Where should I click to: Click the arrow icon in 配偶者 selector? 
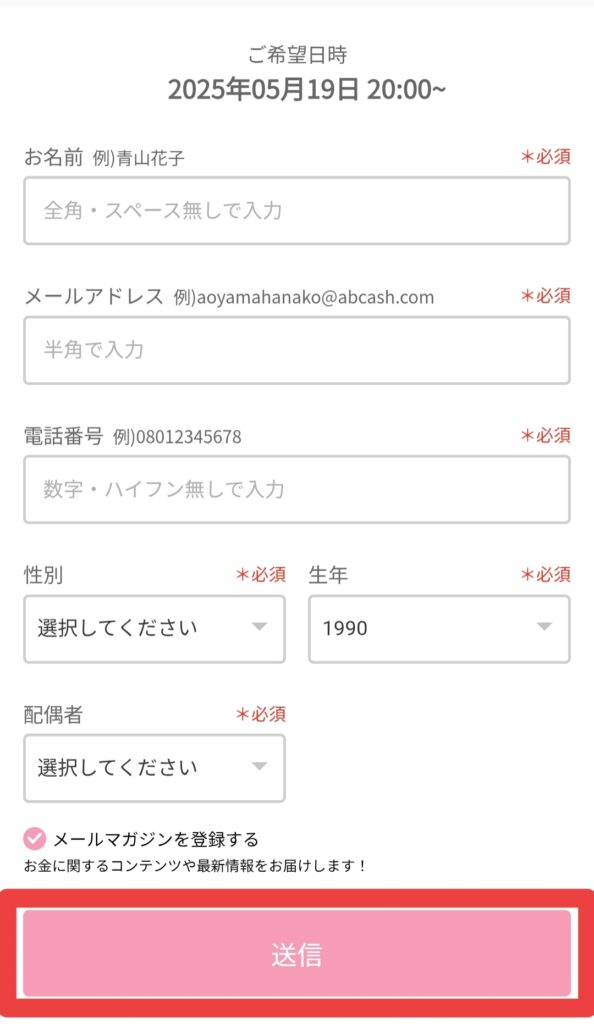coord(260,766)
